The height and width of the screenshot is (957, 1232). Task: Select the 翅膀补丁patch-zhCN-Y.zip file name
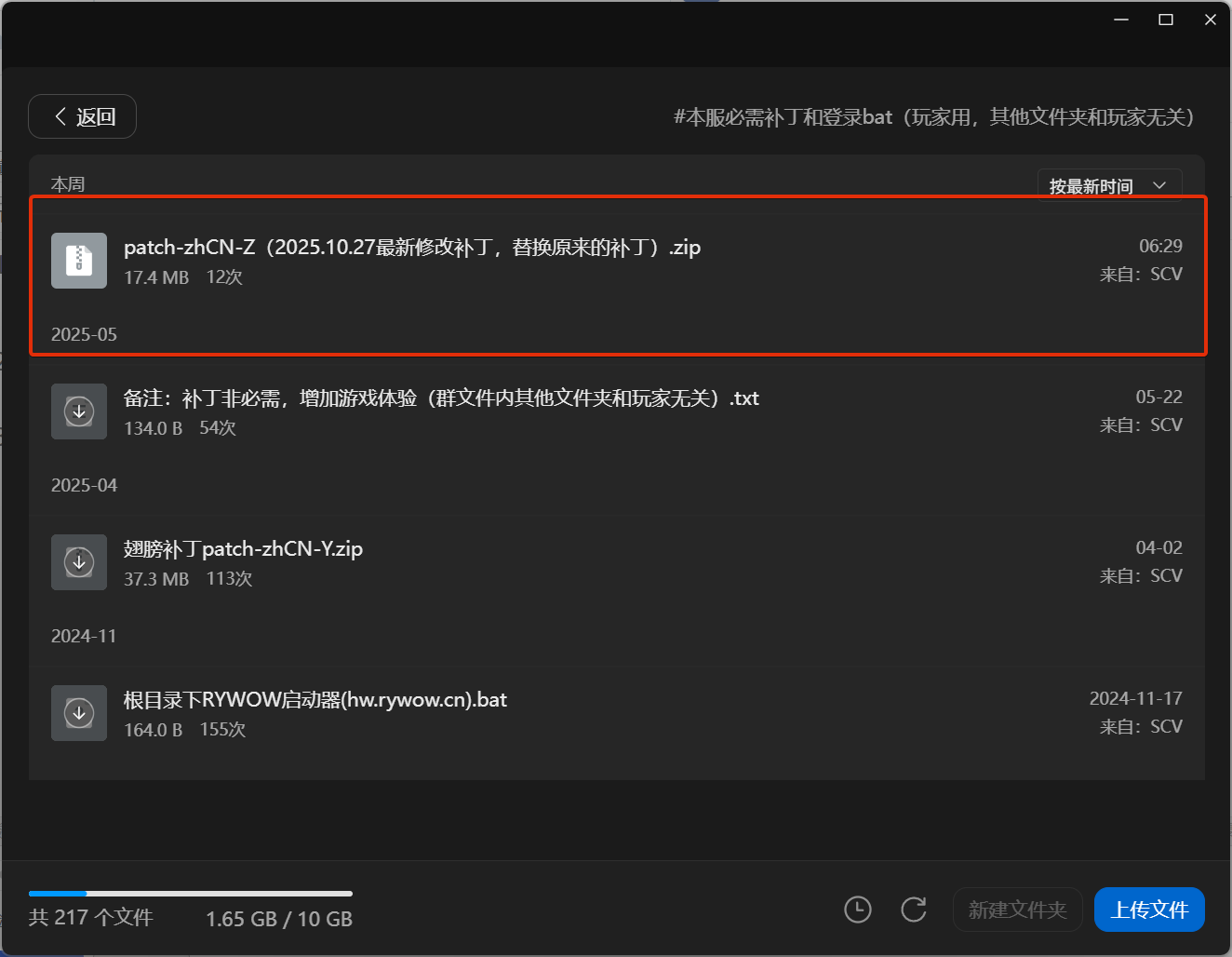click(243, 549)
